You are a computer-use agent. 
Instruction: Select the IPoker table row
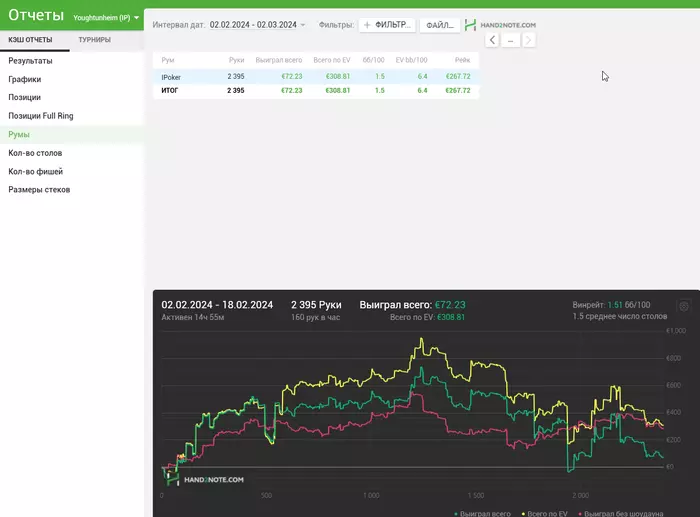click(x=316, y=76)
